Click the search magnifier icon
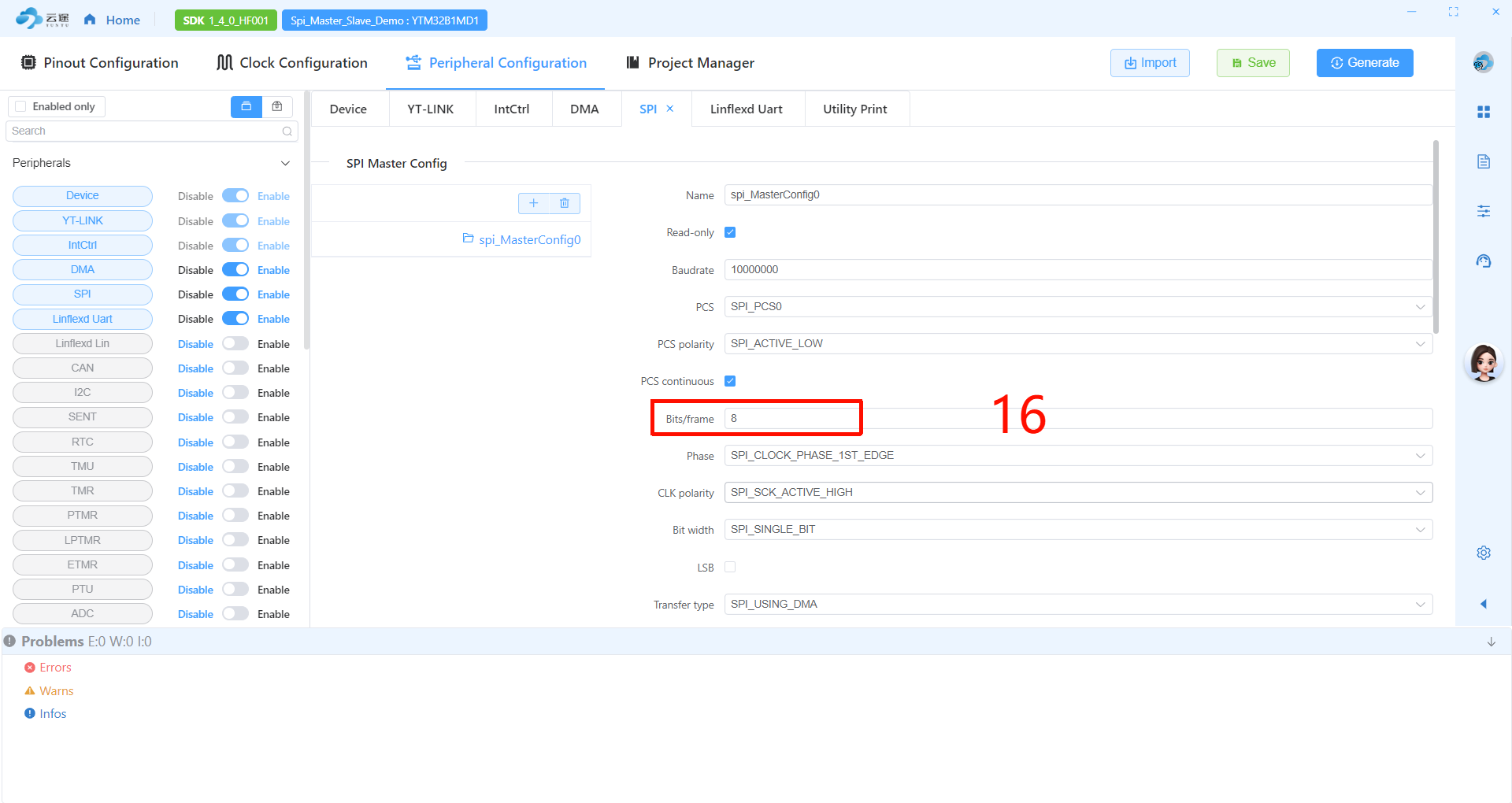 coord(287,131)
